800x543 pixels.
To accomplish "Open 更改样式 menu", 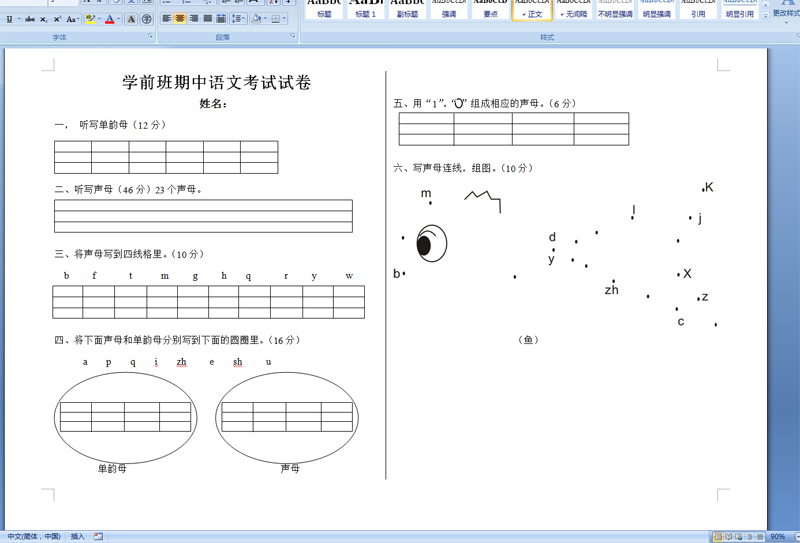I will tap(786, 10).
